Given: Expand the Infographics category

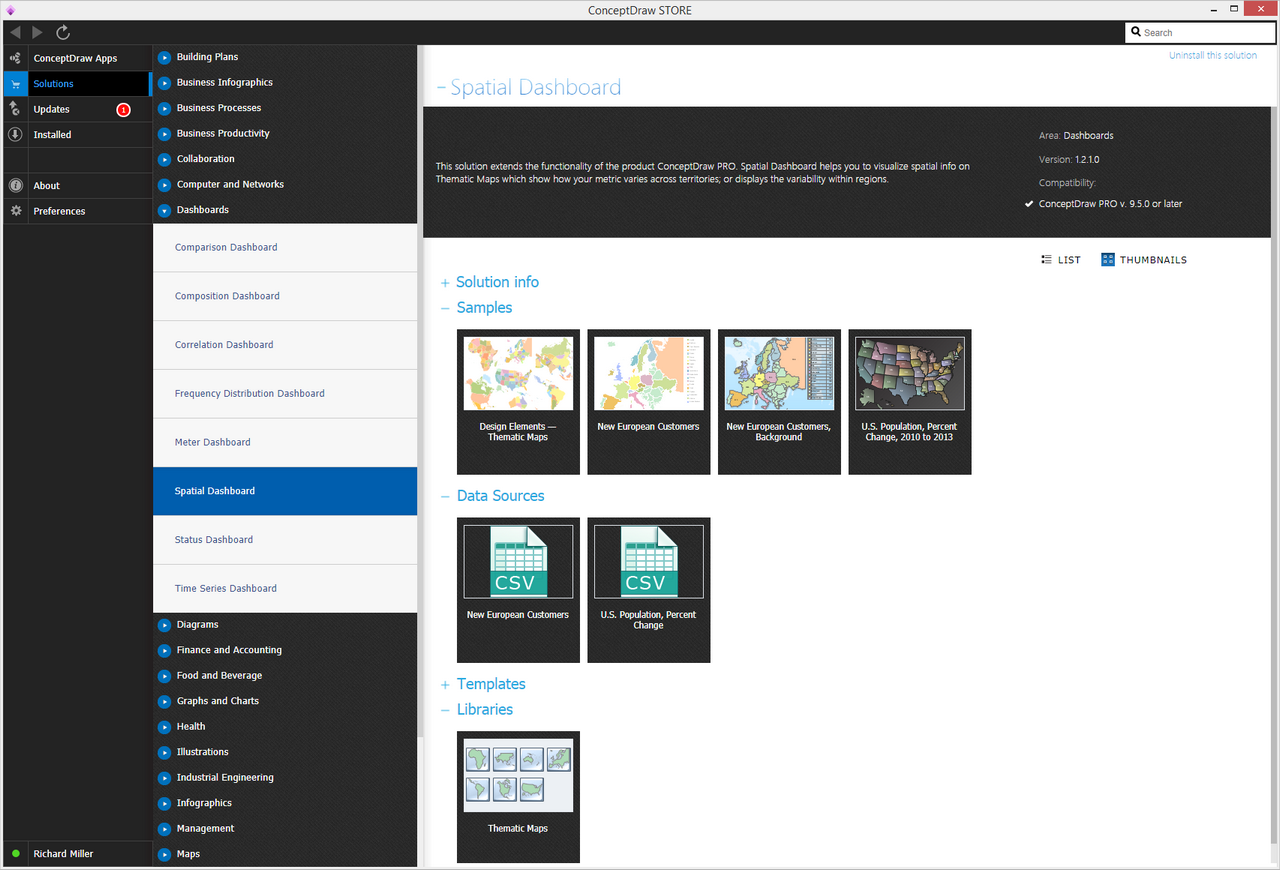Looking at the screenshot, I should tap(165, 803).
